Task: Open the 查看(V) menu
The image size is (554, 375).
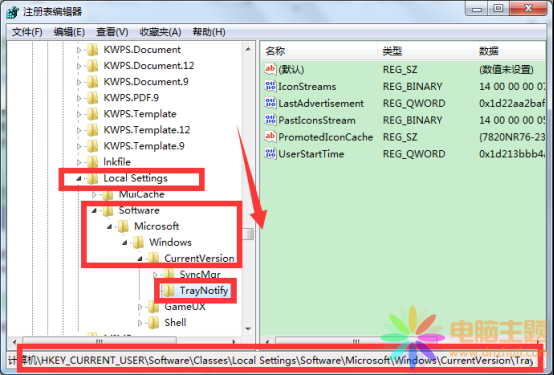Action: (112, 32)
